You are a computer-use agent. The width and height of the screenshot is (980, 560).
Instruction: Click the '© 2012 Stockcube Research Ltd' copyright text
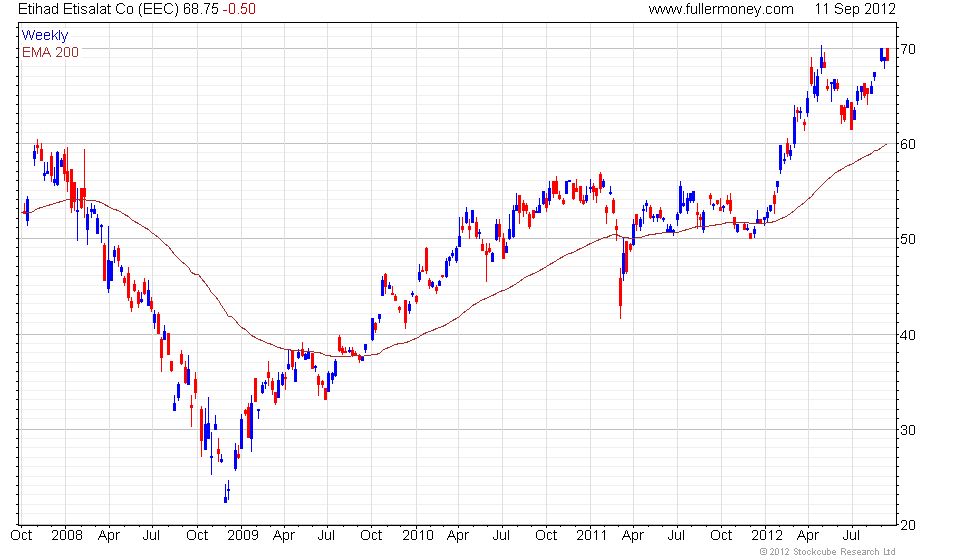[828, 552]
